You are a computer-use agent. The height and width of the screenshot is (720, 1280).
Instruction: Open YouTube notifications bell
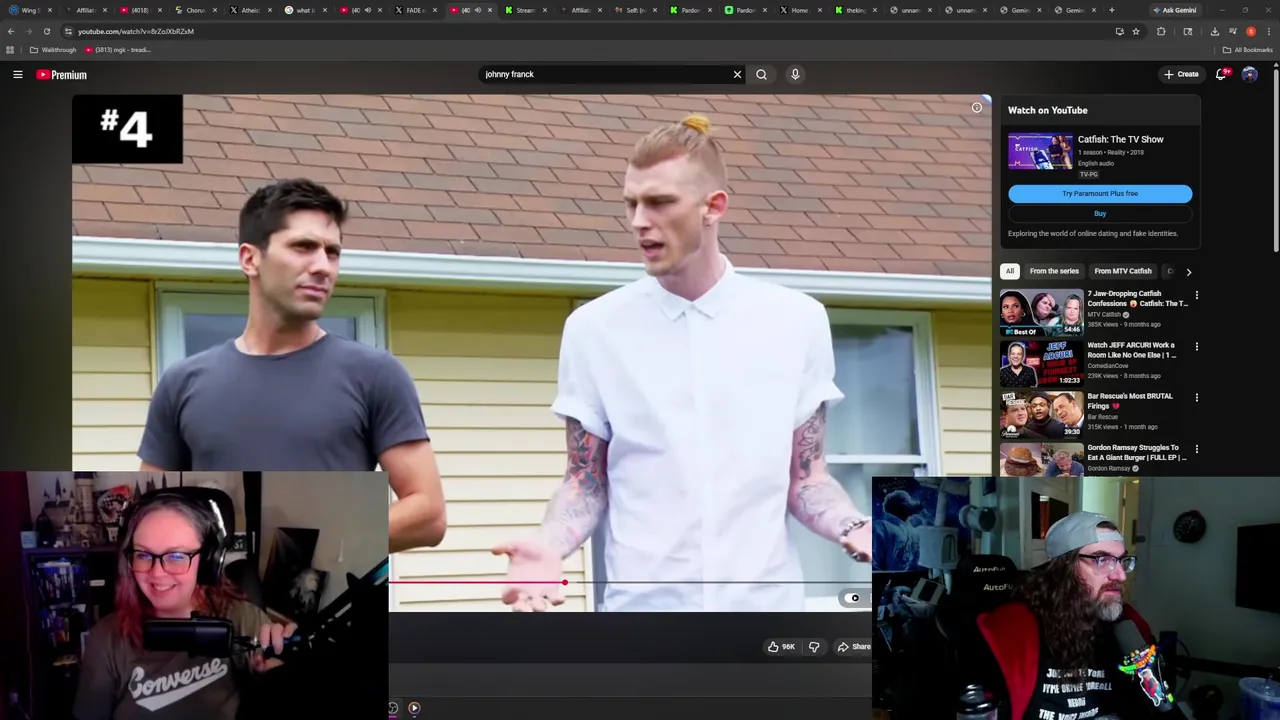click(1221, 74)
